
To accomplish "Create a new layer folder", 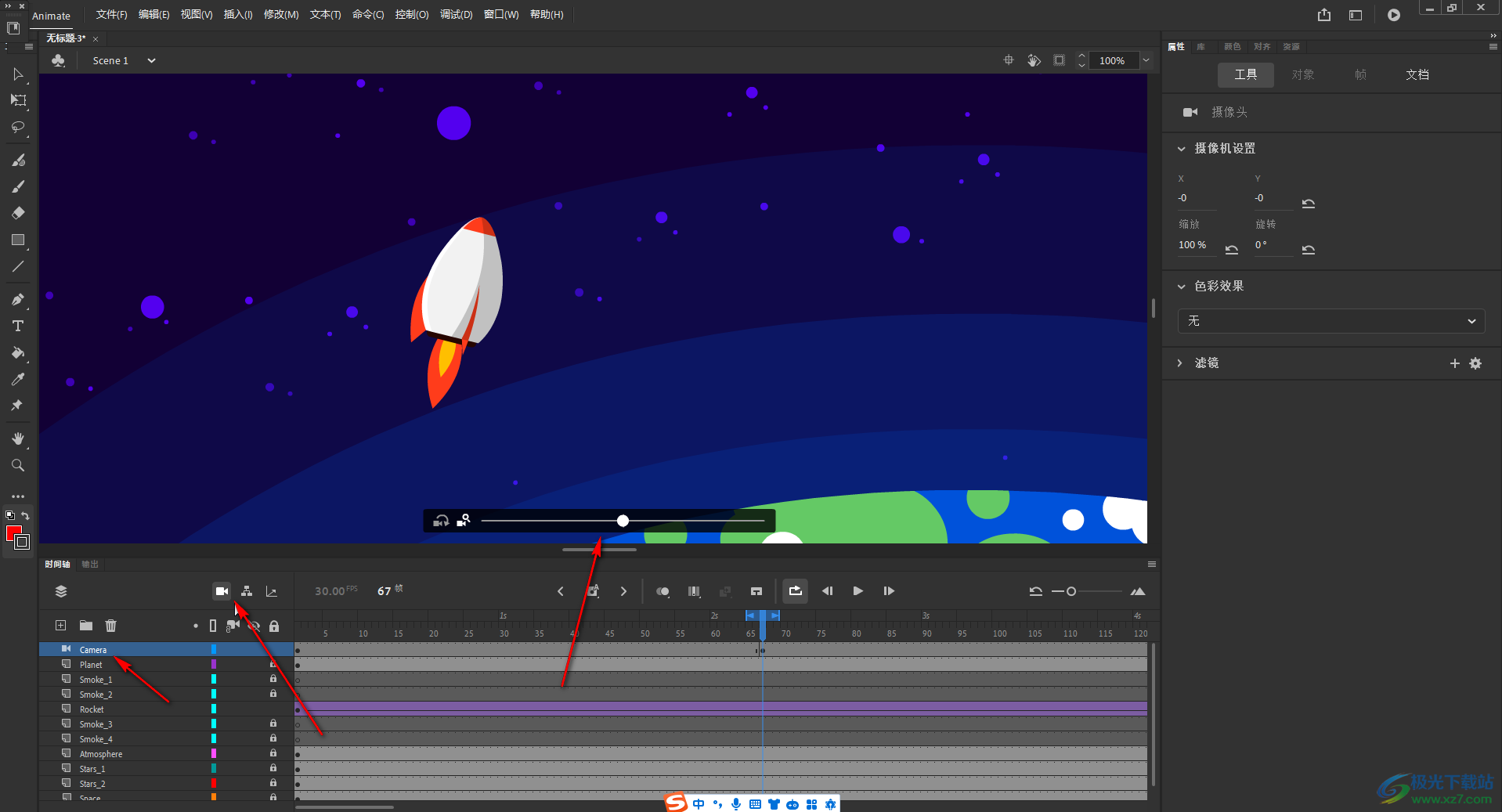I will (86, 626).
